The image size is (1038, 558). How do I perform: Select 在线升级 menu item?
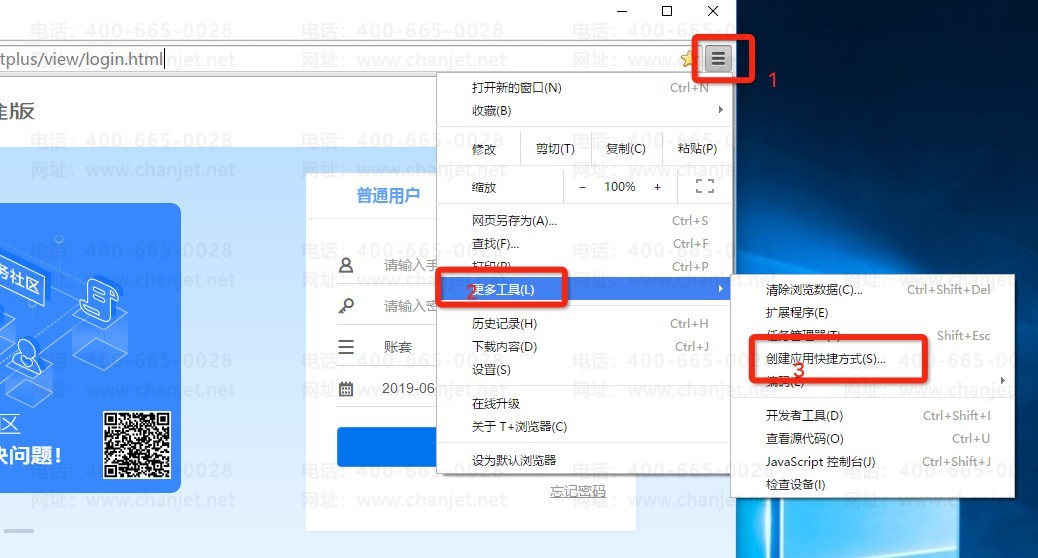(584, 404)
